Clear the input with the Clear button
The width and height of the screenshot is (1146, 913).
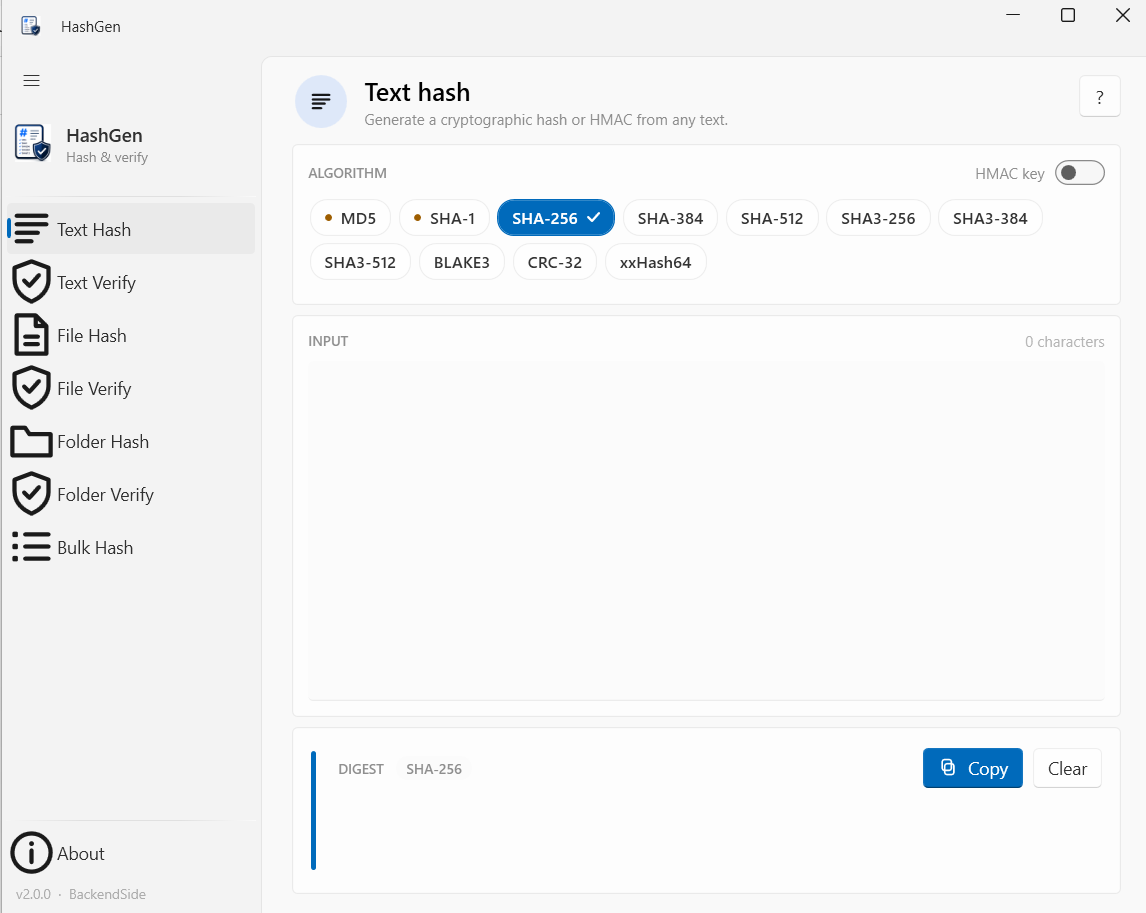(x=1067, y=768)
